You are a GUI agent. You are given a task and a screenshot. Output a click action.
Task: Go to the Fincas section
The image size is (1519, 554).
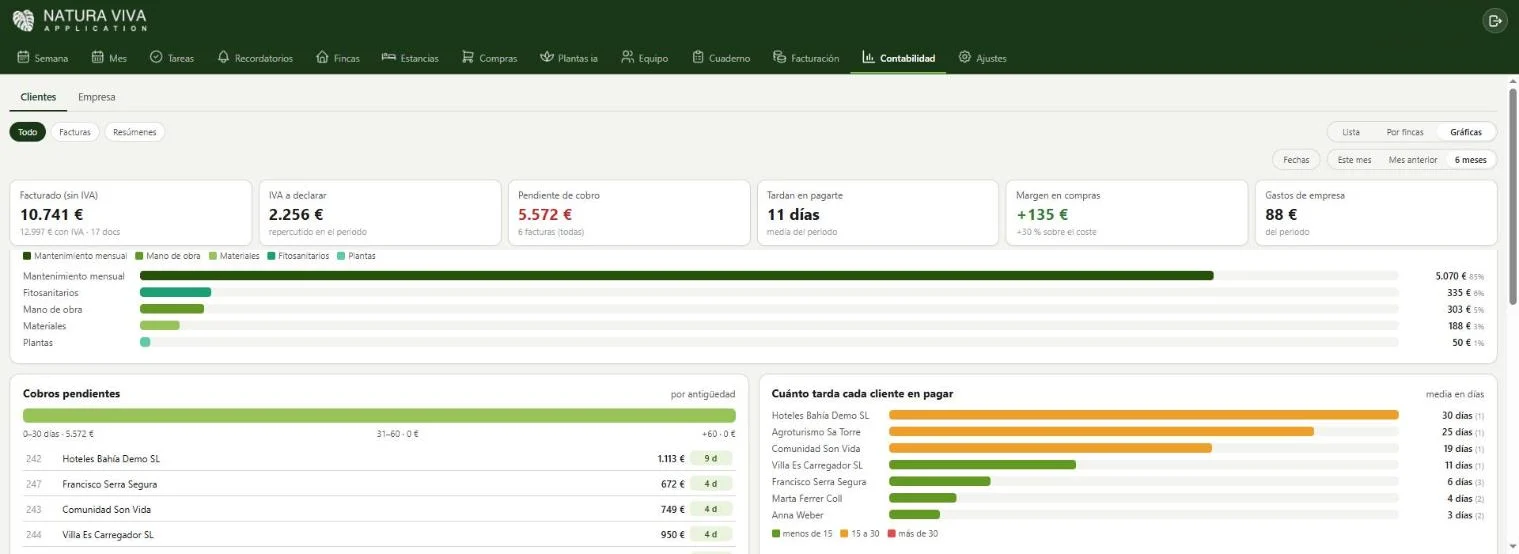click(x=338, y=58)
